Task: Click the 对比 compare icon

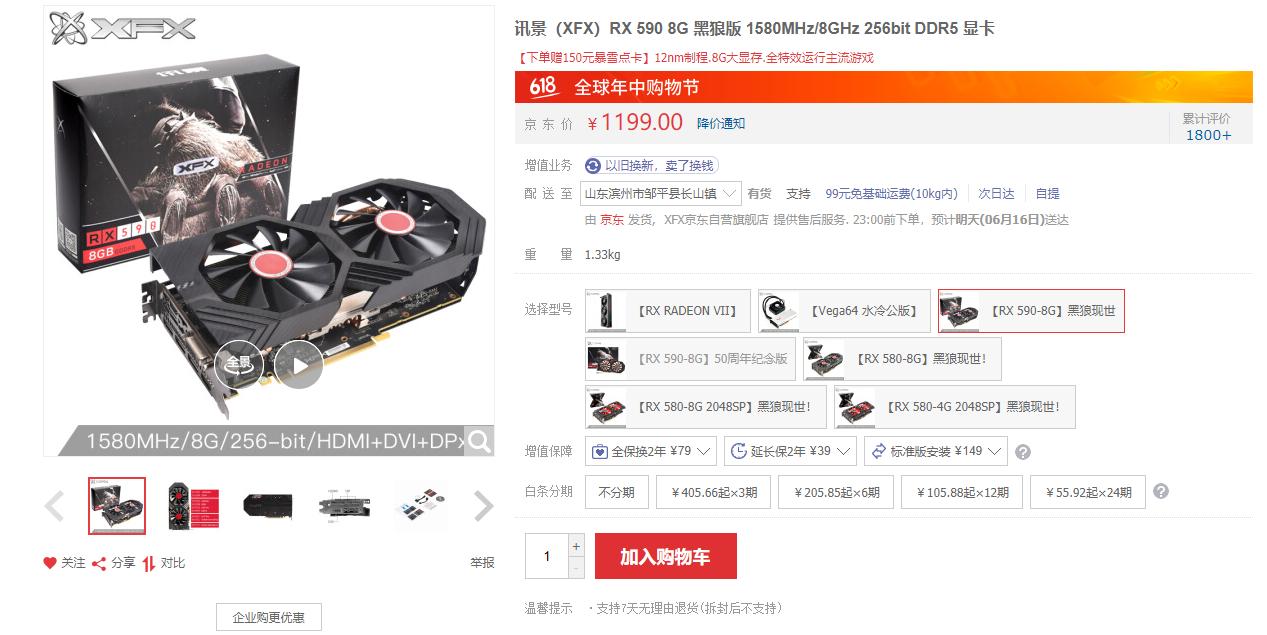Action: tap(149, 563)
